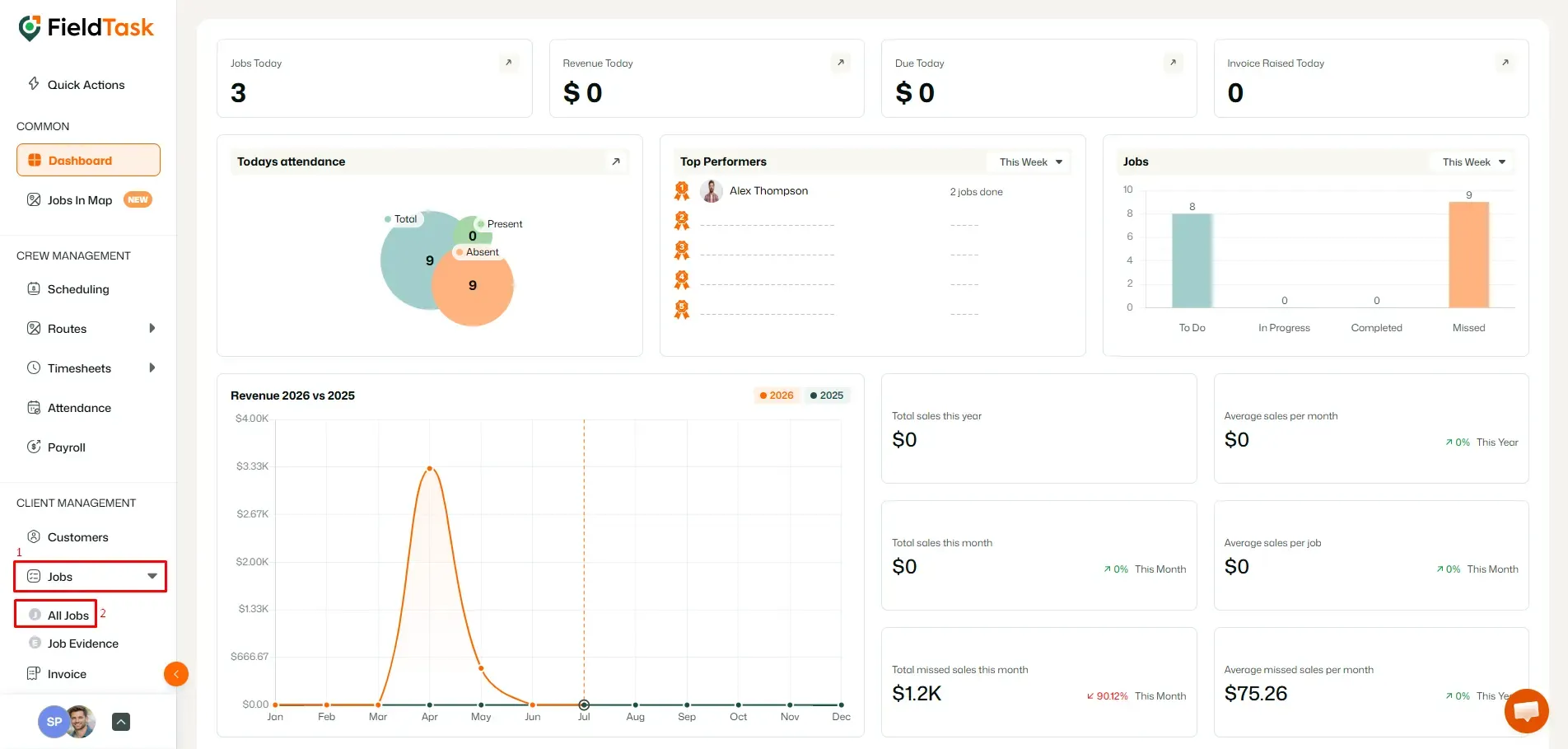Open Jobs chart This Week dropdown
Image resolution: width=1568 pixels, height=749 pixels.
1473,162
